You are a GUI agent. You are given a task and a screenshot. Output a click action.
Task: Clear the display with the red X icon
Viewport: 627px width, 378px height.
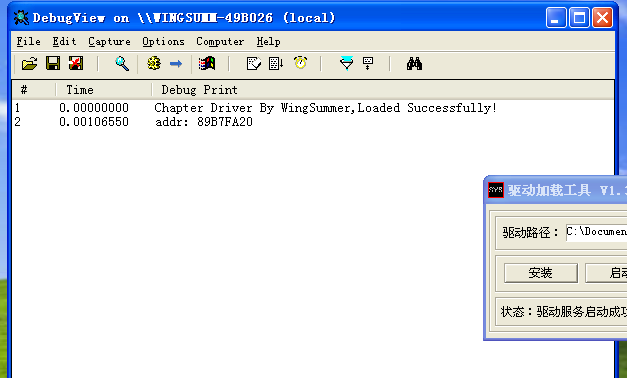pyautogui.click(x=76, y=64)
